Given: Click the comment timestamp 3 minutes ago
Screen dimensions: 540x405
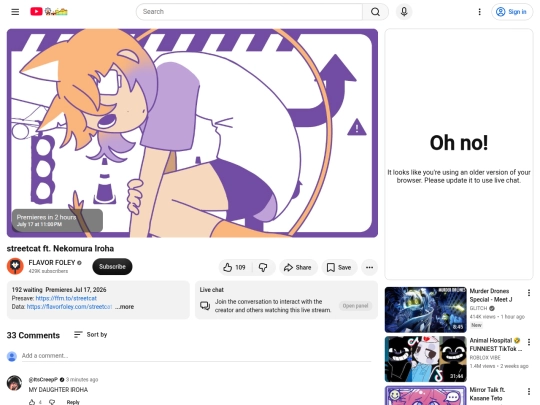Looking at the screenshot, I should click(x=82, y=380).
